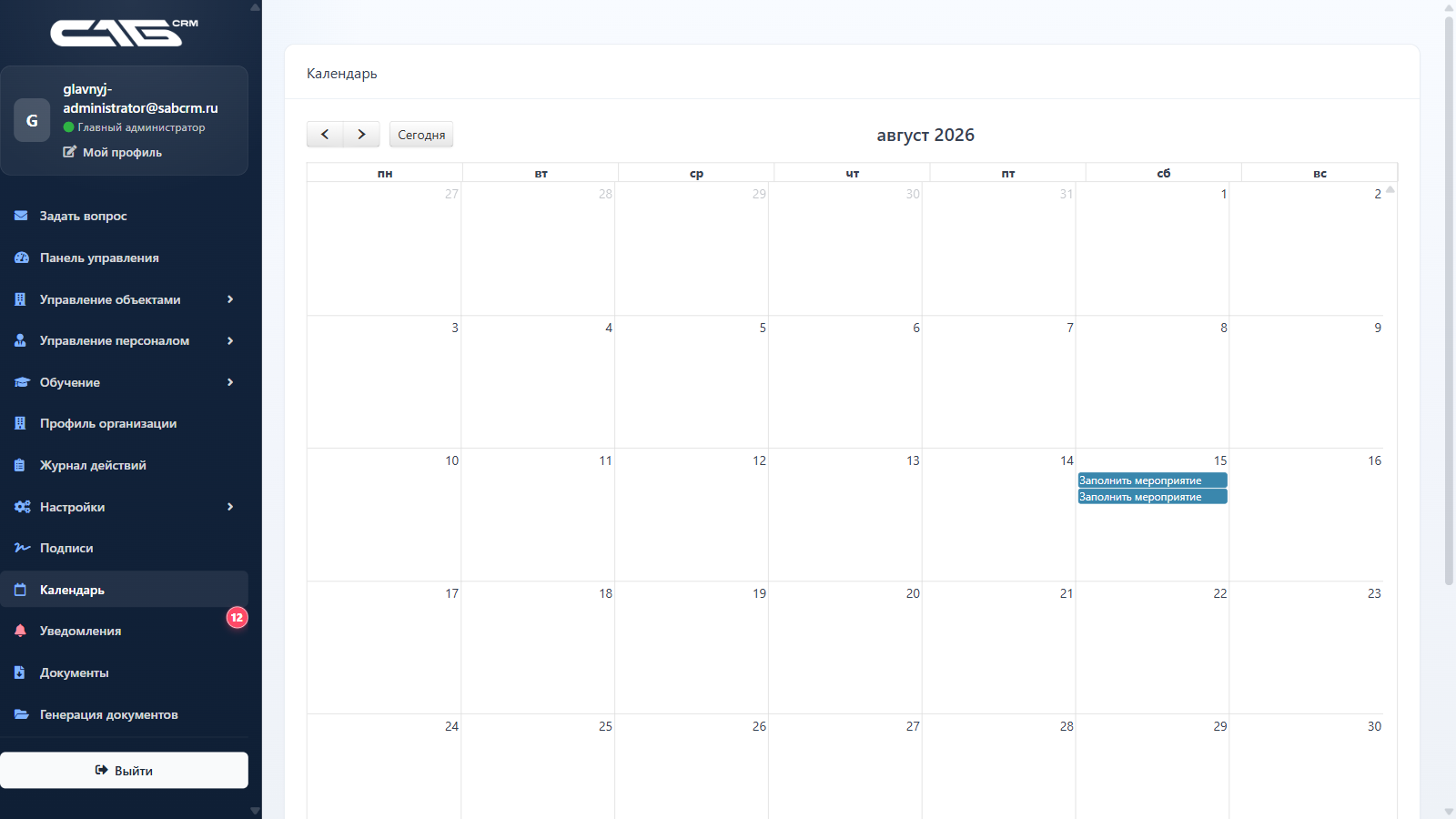Click the Выйти logout button

pos(124,770)
